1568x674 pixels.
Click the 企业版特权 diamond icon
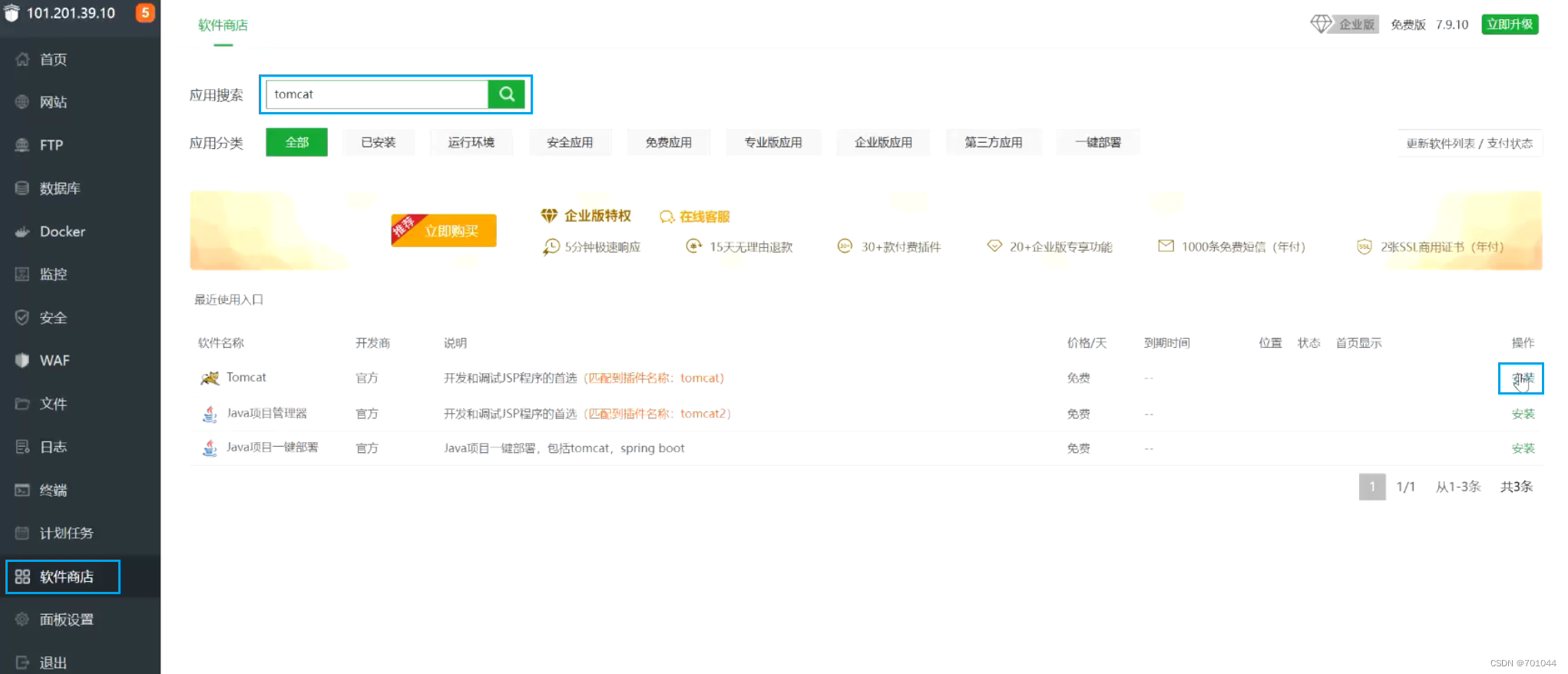point(549,216)
